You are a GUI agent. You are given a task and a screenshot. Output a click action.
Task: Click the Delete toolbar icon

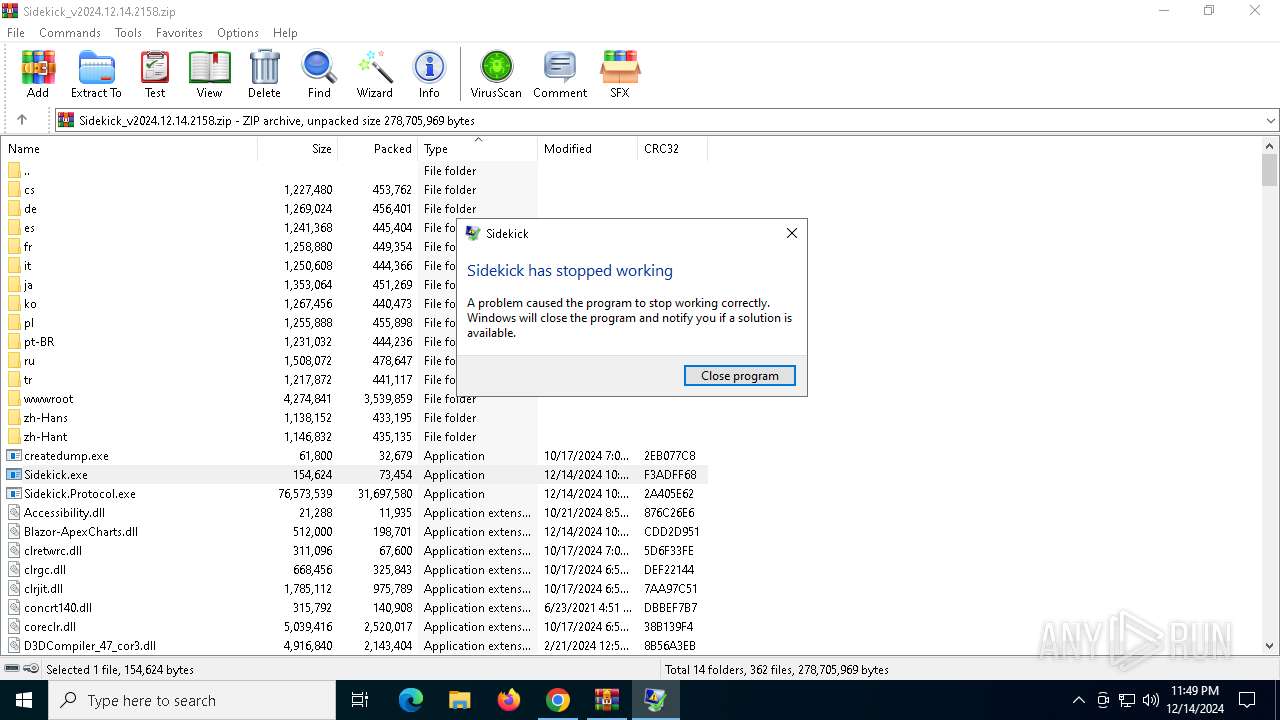(264, 75)
